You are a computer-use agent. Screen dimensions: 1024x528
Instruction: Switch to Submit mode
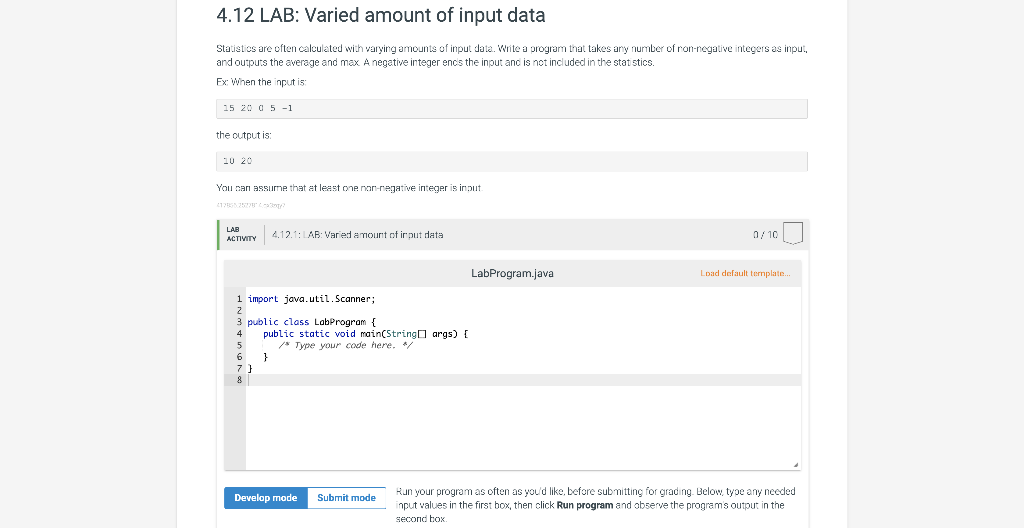[346, 497]
